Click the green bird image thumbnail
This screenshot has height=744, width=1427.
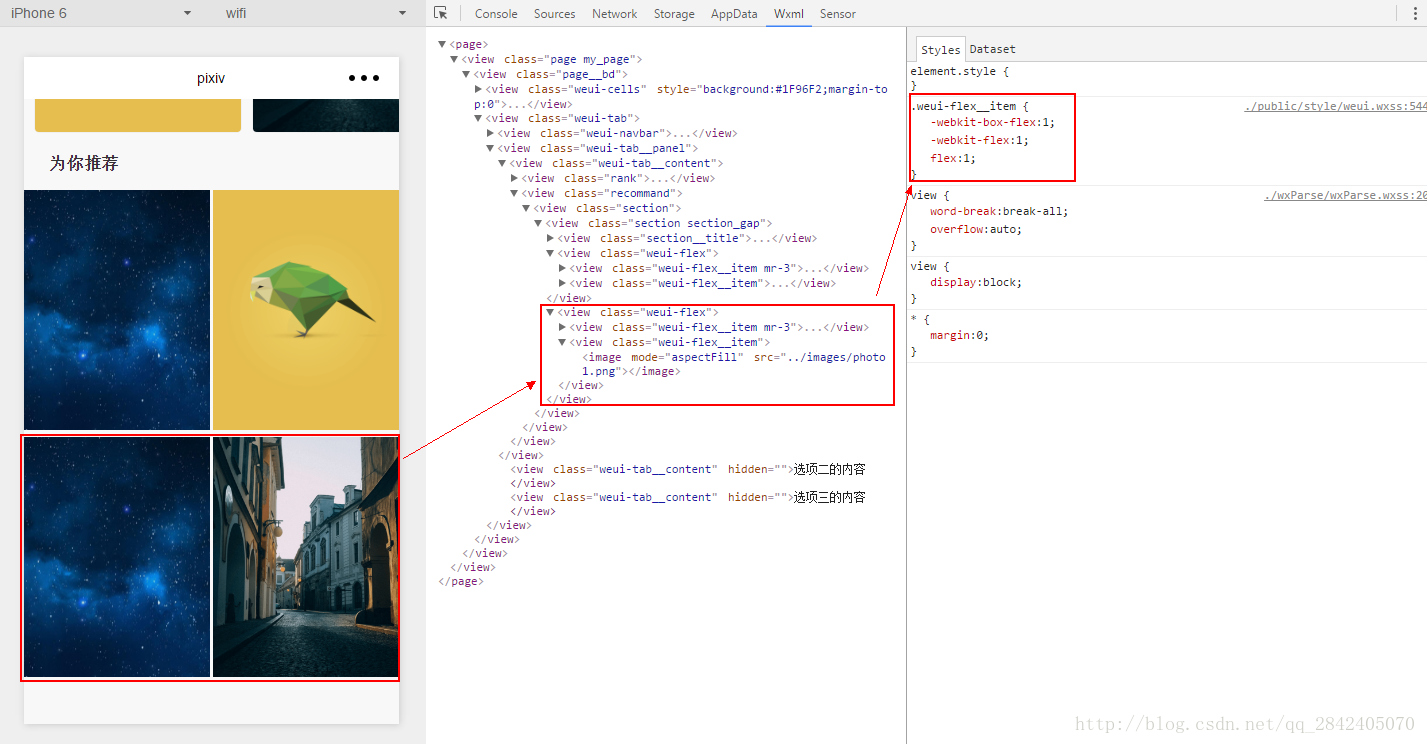point(306,310)
